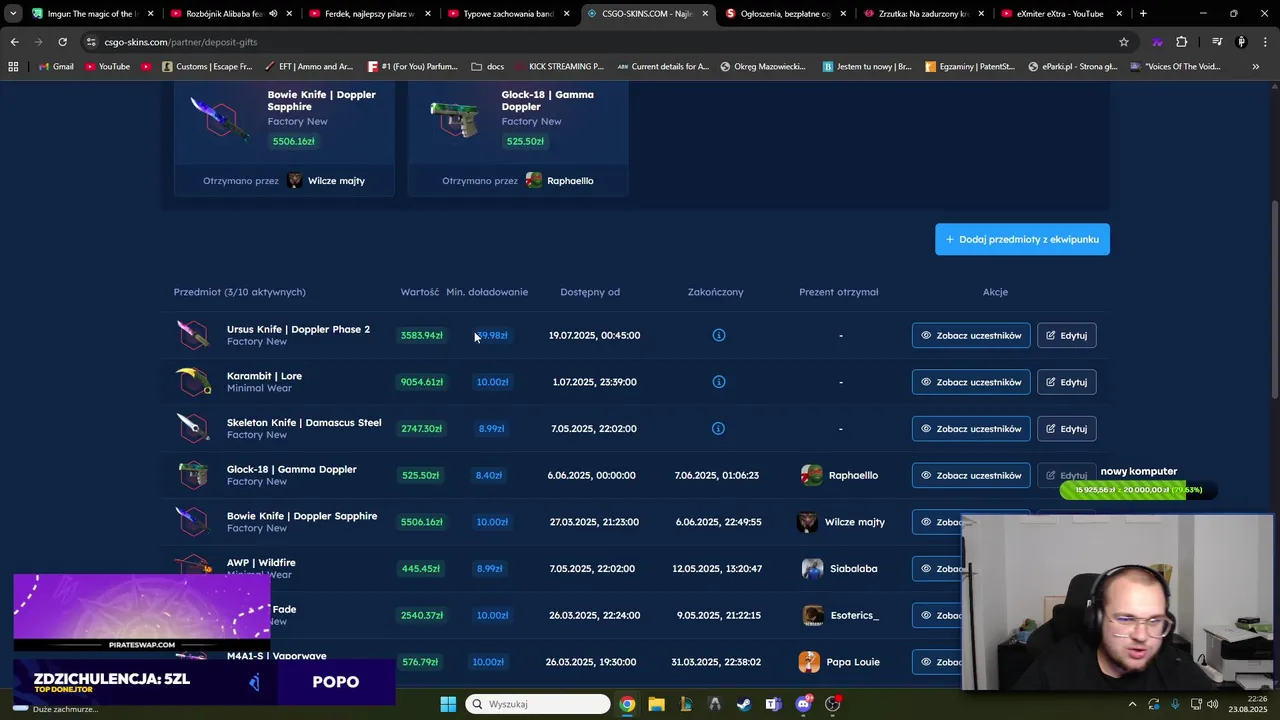The height and width of the screenshot is (720, 1280).
Task: Reload the current page
Action: point(62,42)
